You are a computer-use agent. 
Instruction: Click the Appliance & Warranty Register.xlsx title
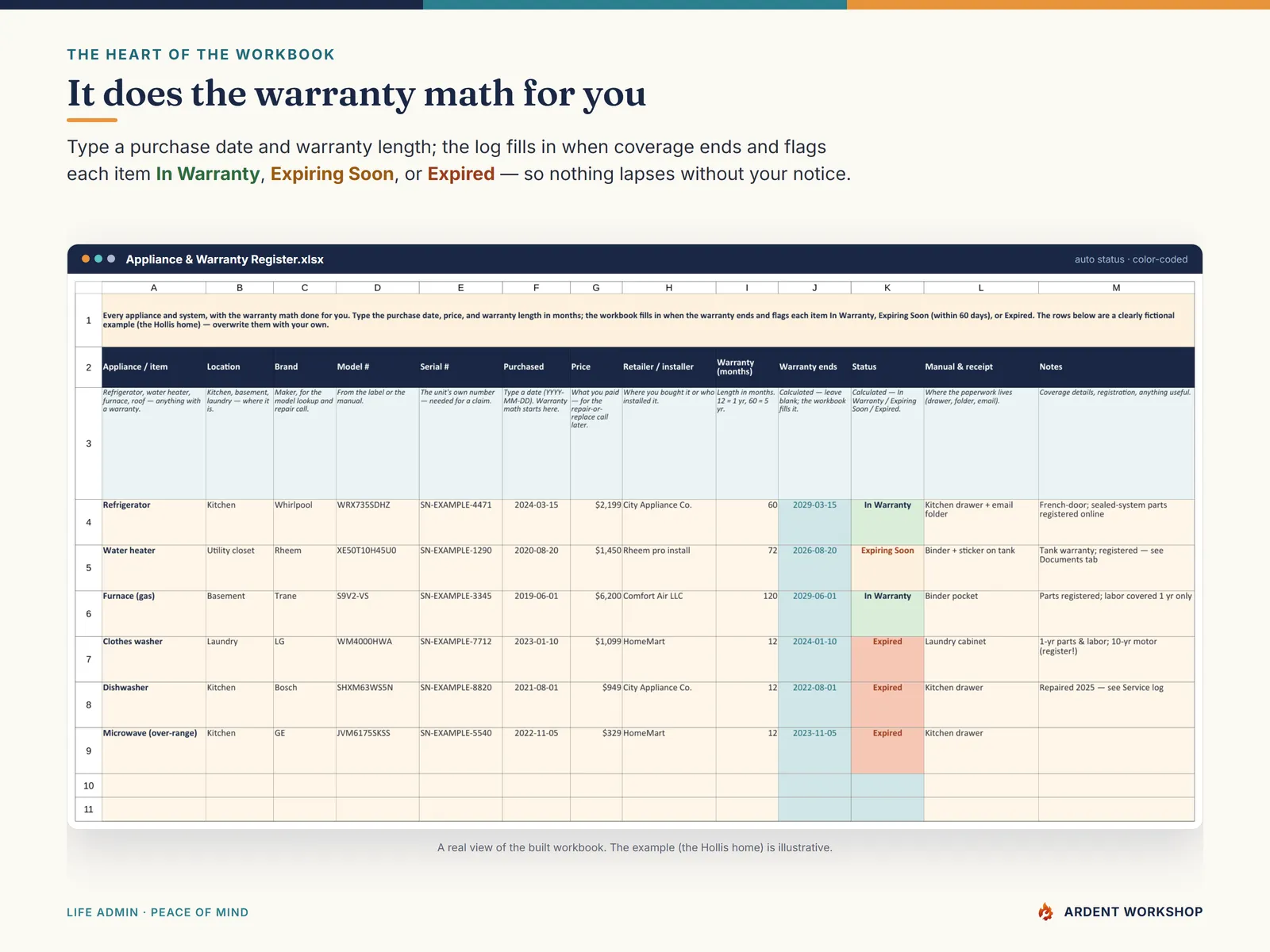[x=225, y=259]
